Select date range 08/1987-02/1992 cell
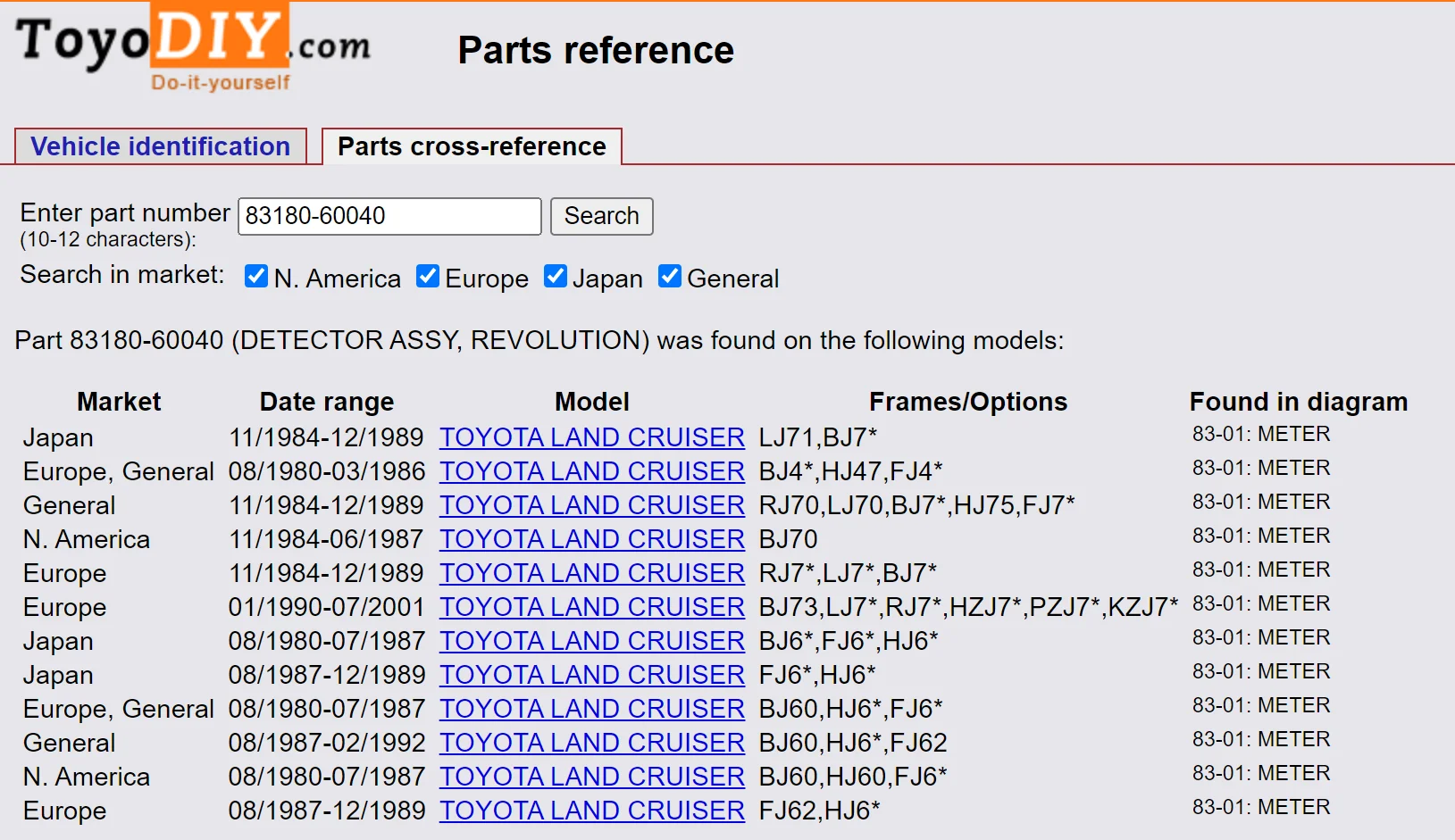The width and height of the screenshot is (1455, 840). [326, 743]
